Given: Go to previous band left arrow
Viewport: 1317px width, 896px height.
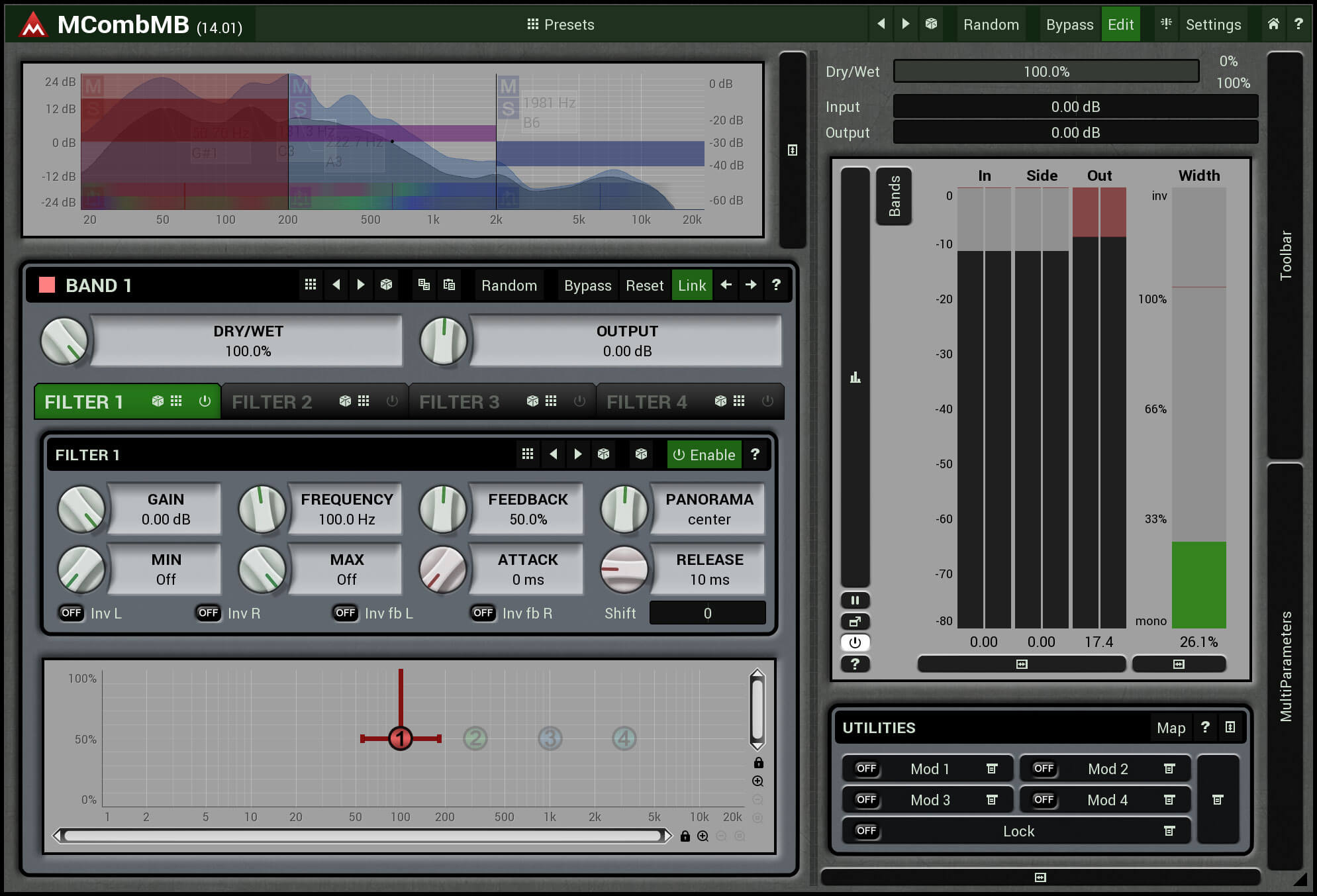Looking at the screenshot, I should 726,285.
